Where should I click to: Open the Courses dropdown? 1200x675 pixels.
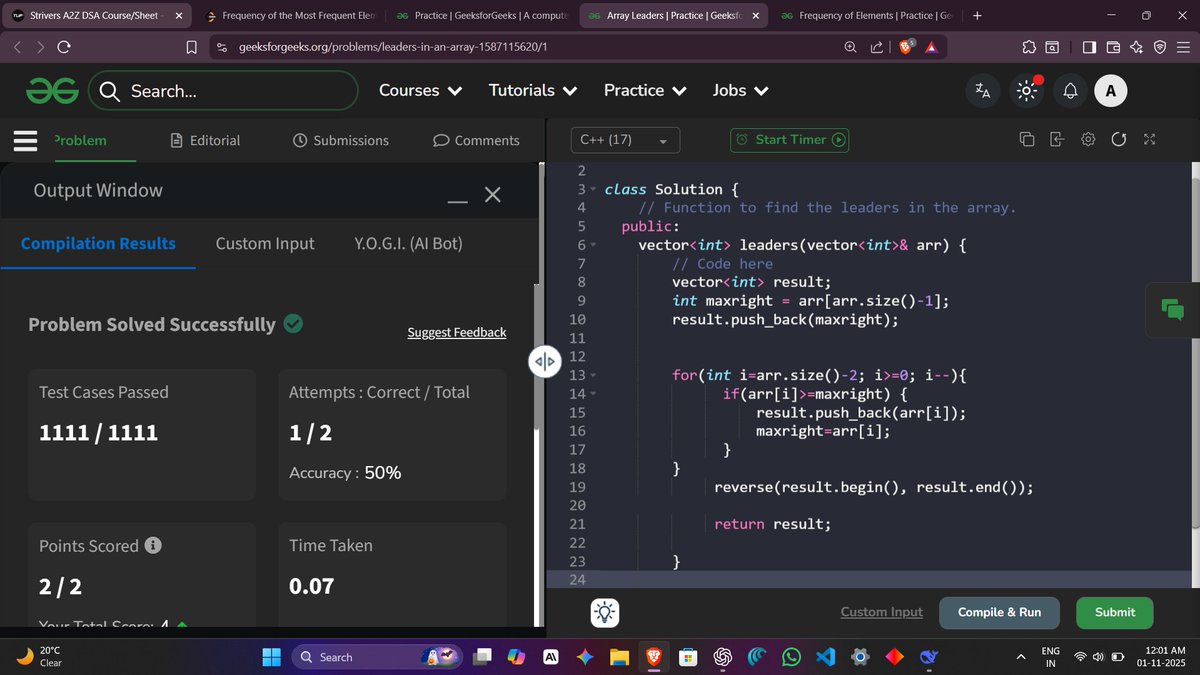(419, 90)
